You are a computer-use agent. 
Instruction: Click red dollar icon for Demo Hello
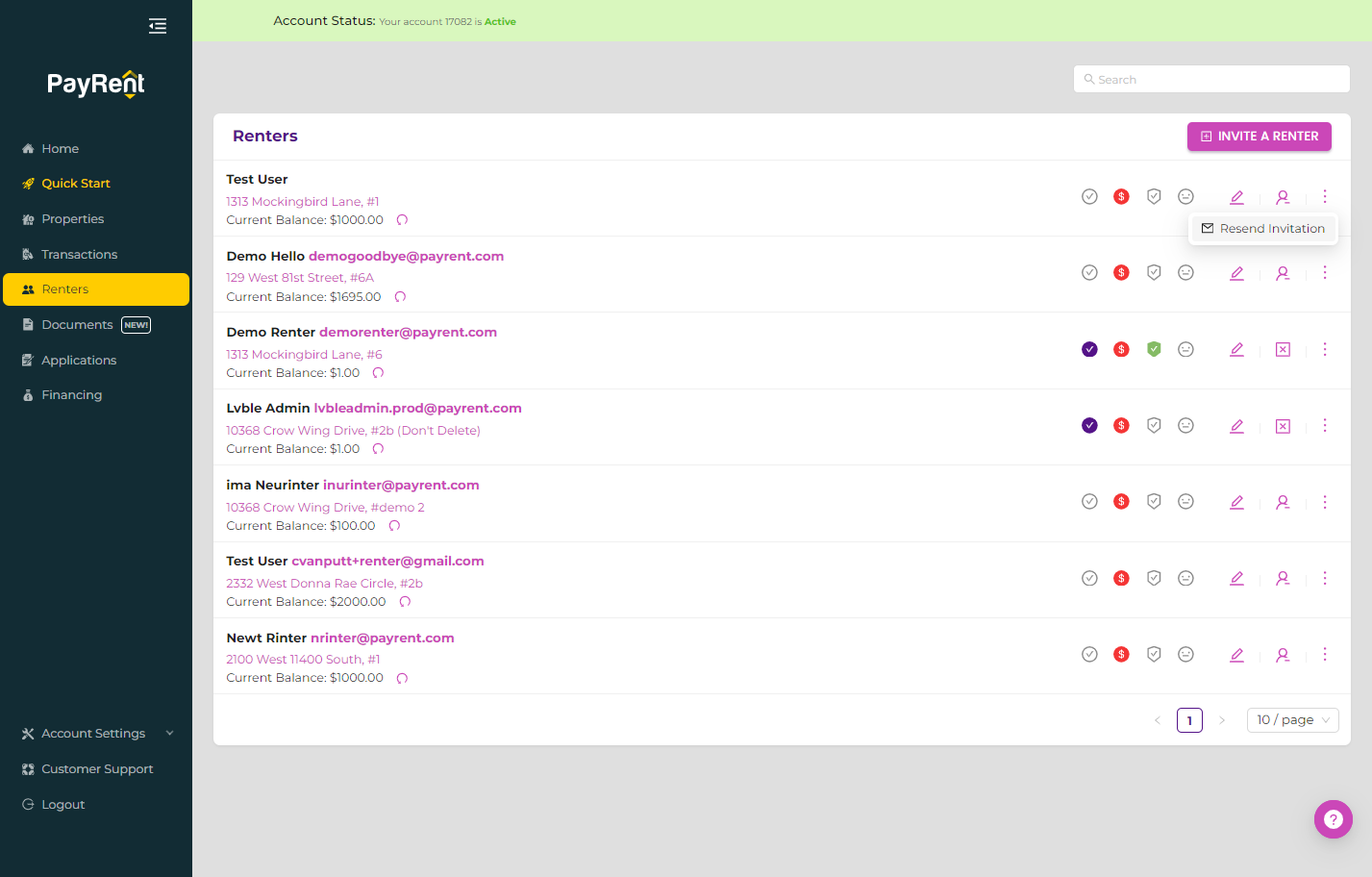click(x=1121, y=272)
